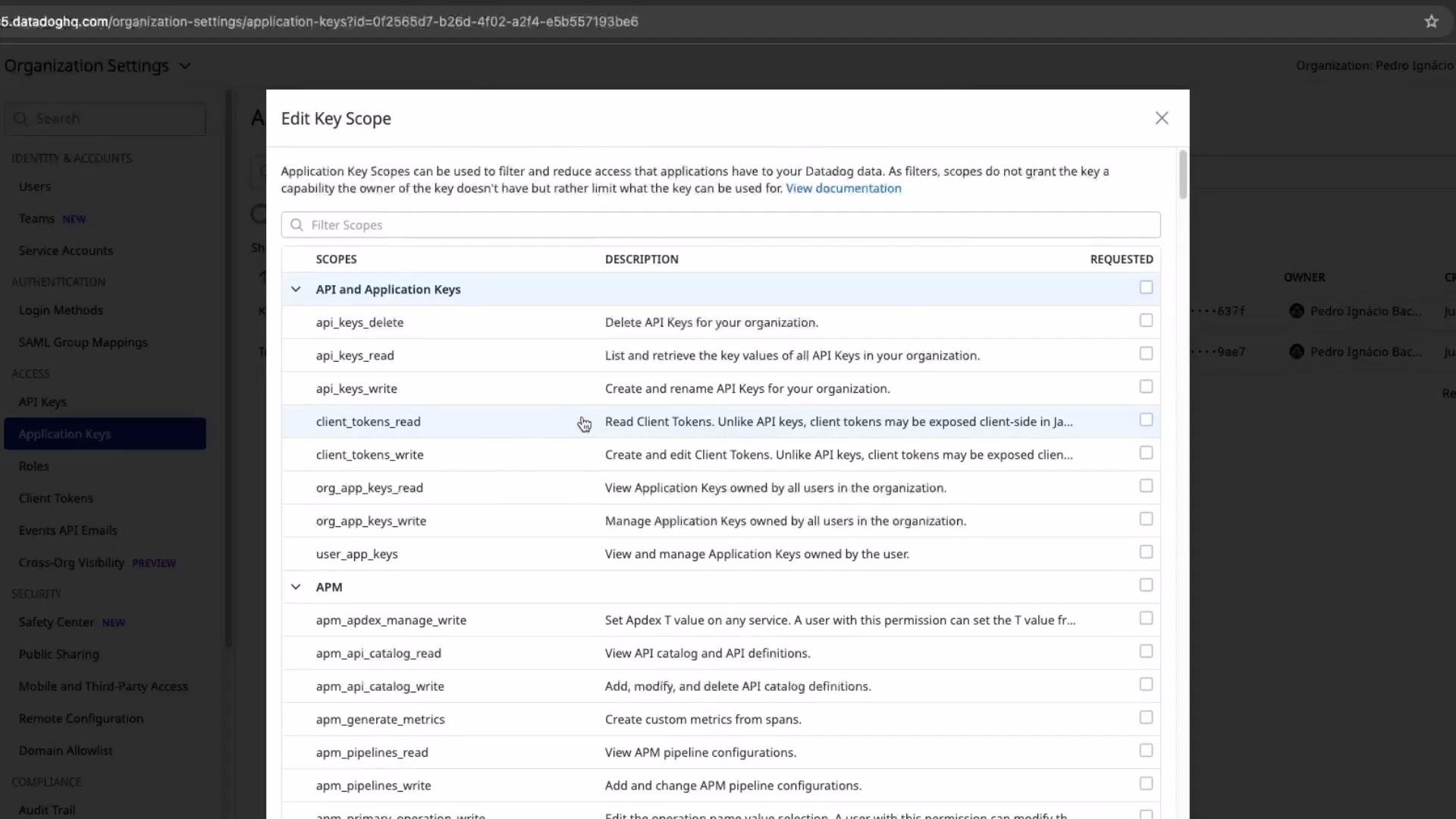Check the API and Application Keys group checkbox
The width and height of the screenshot is (1456, 819).
1146,287
